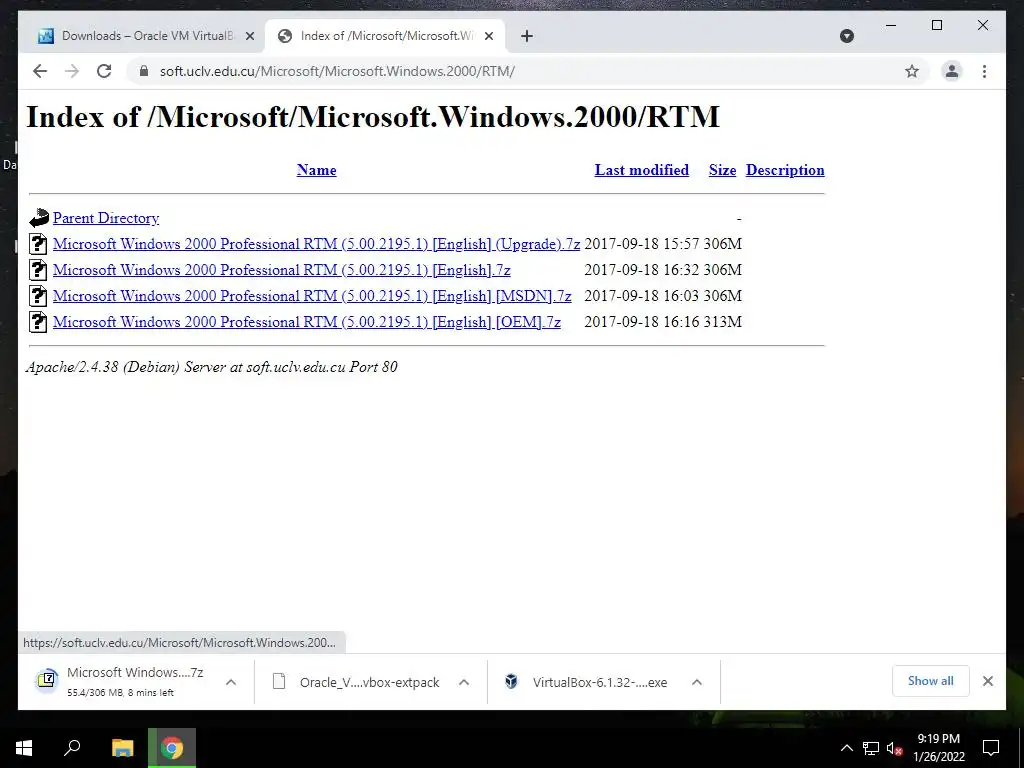Close the downloads shelf
This screenshot has height=768, width=1024.
[988, 681]
